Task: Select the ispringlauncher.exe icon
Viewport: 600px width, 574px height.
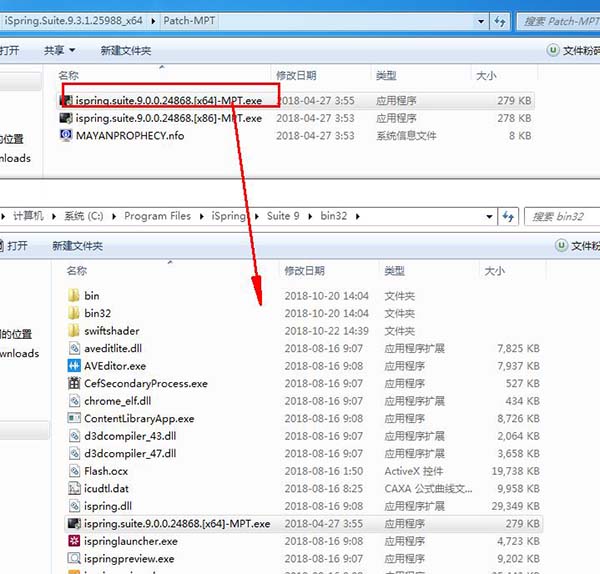Action: point(74,541)
